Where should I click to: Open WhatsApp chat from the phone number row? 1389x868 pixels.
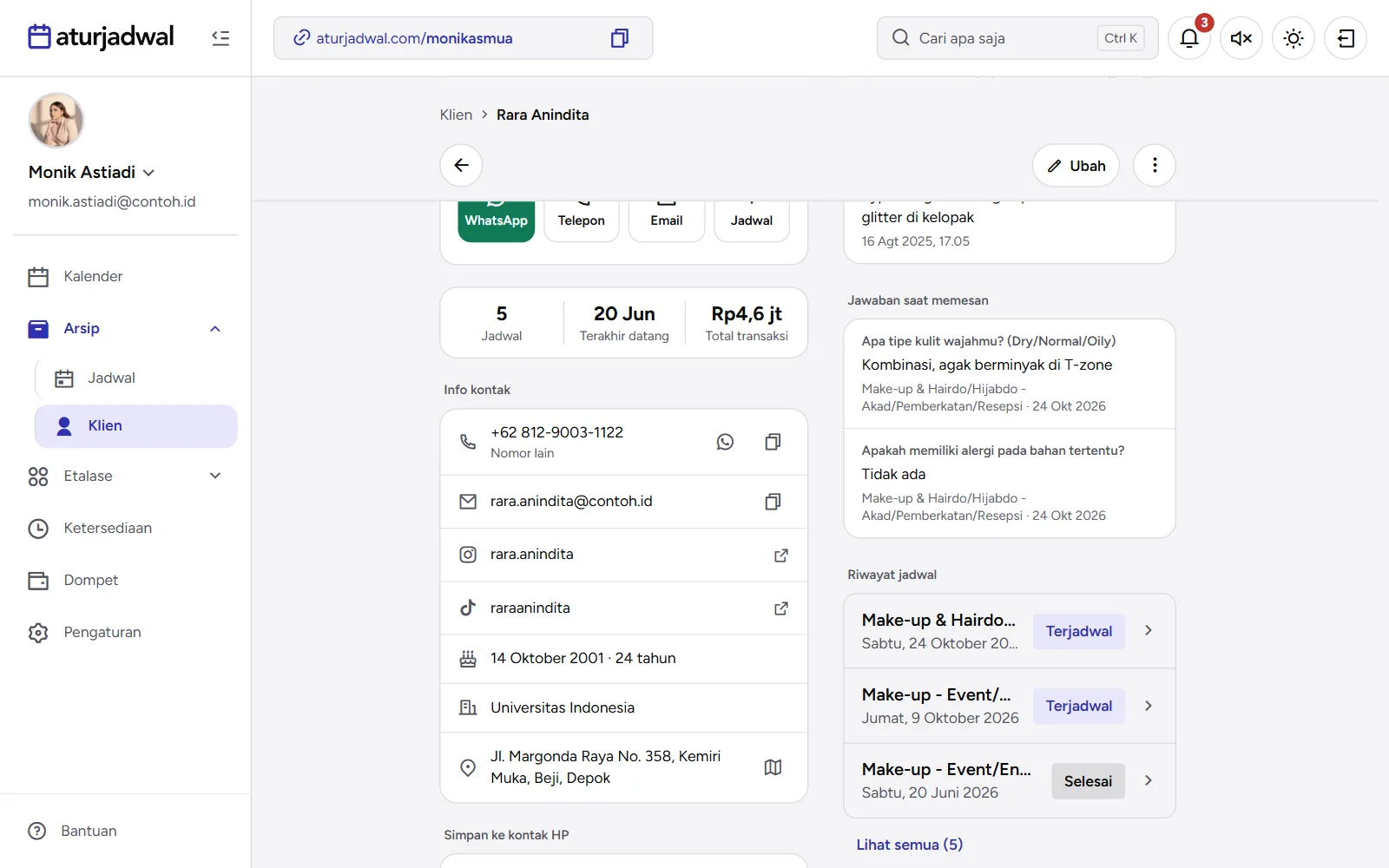725,442
